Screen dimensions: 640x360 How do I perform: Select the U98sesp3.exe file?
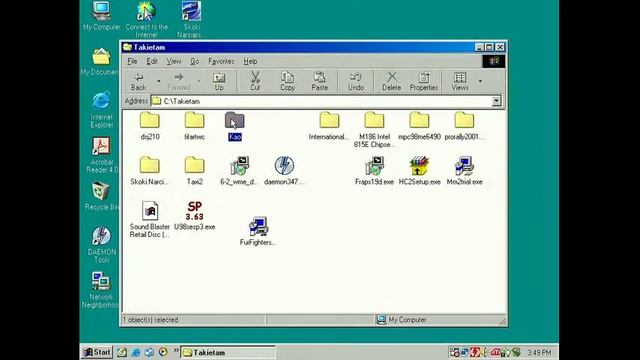[194, 216]
